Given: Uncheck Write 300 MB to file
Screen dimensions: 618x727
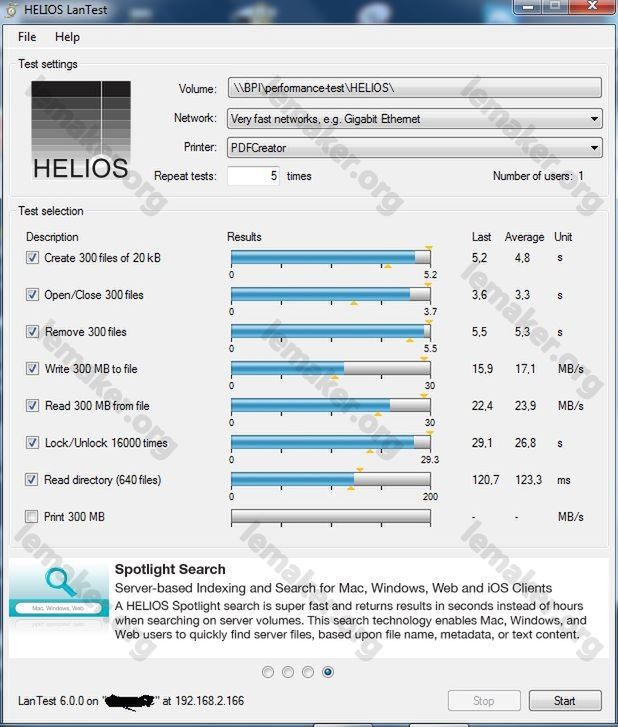Looking at the screenshot, I should tap(32, 369).
